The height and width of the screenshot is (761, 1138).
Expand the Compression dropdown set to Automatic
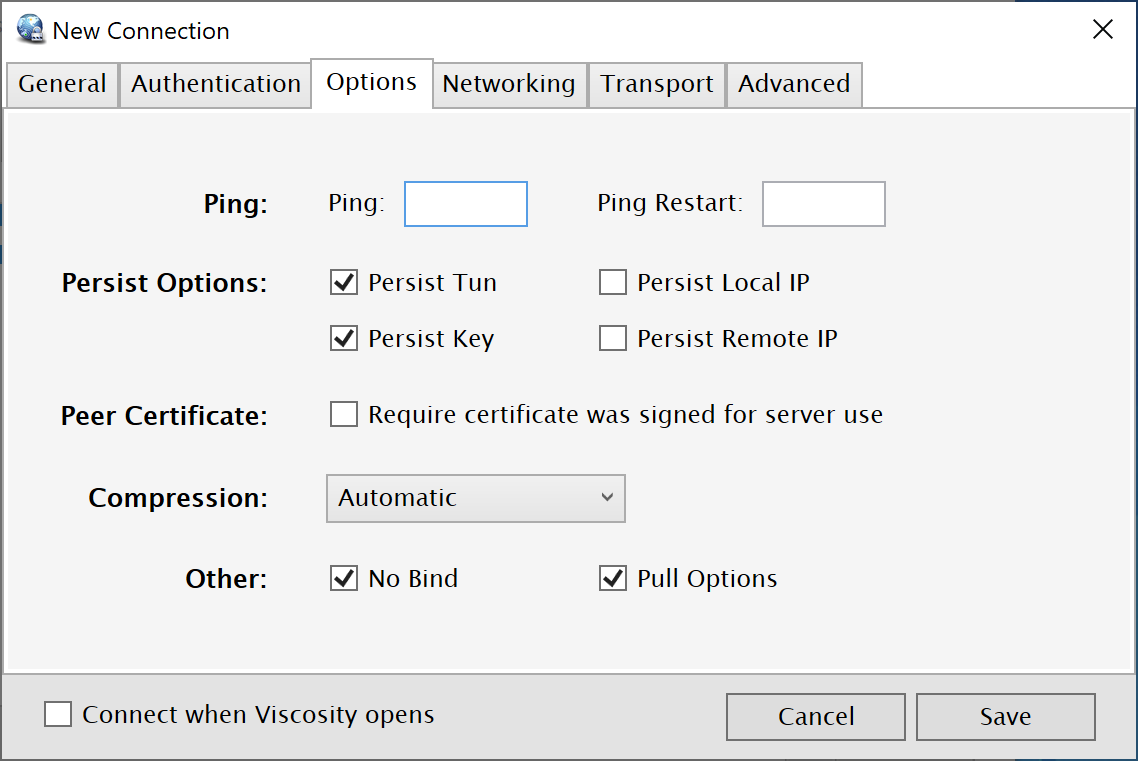click(475, 498)
